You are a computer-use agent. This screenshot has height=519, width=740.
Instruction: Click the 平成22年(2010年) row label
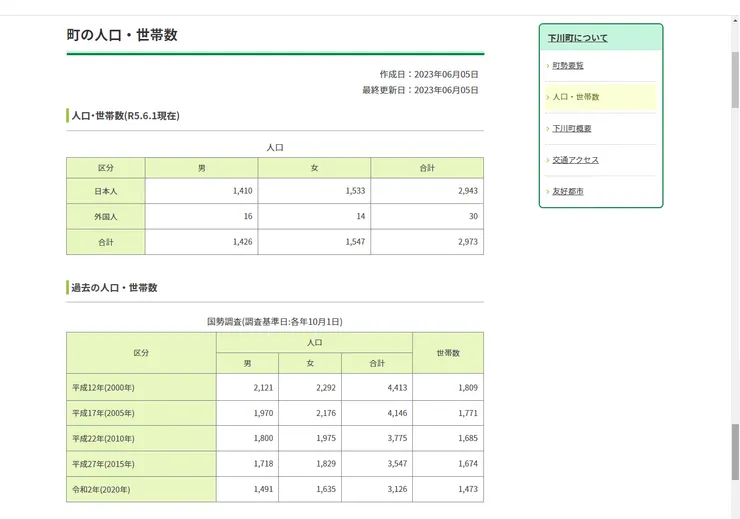click(103, 439)
